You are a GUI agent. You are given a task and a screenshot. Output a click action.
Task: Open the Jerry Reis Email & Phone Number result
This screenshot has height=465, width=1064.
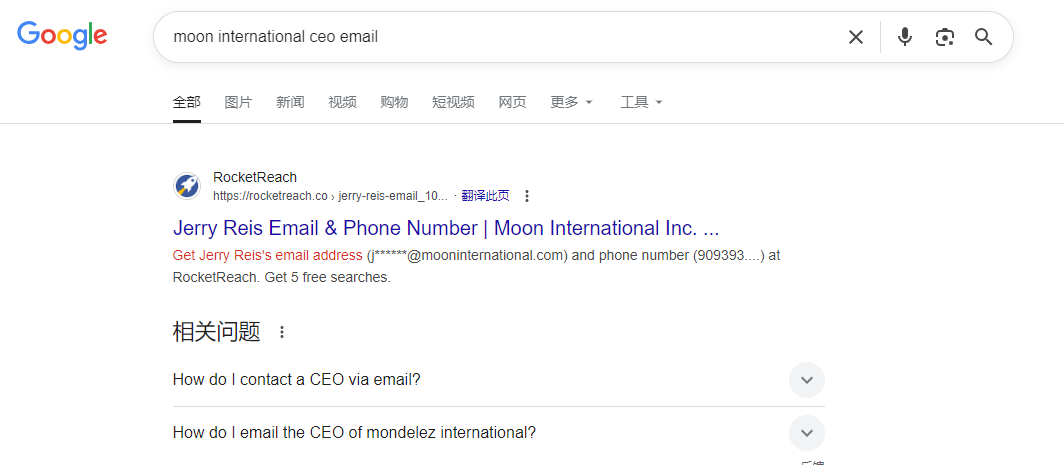coord(446,228)
